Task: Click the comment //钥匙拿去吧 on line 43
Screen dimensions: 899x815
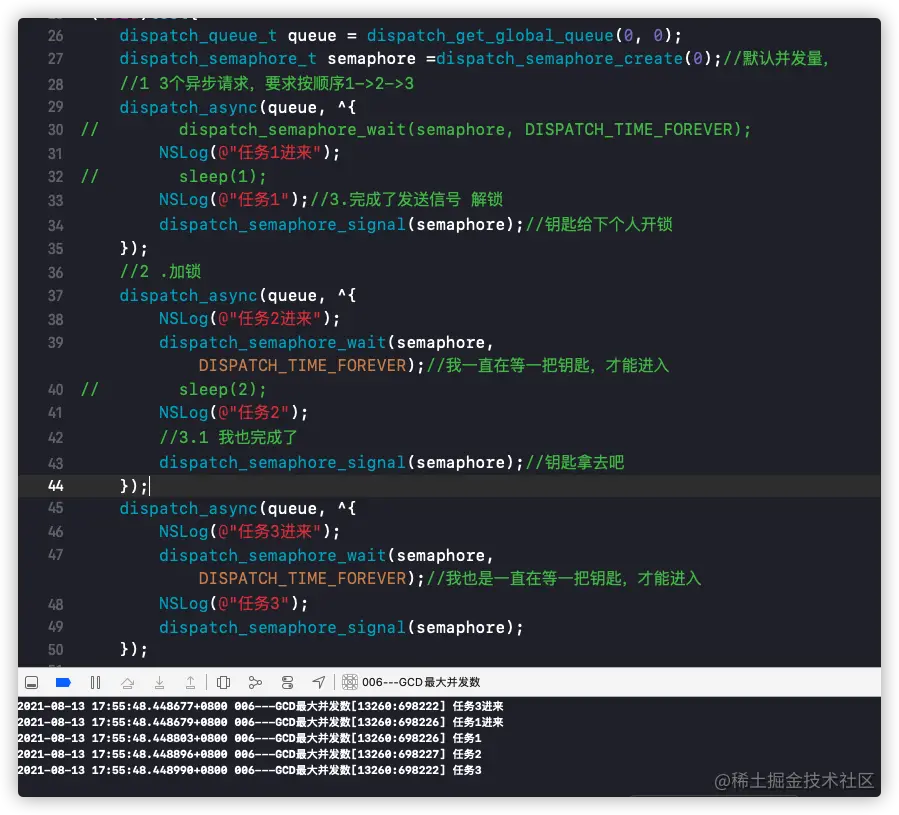Action: [575, 462]
